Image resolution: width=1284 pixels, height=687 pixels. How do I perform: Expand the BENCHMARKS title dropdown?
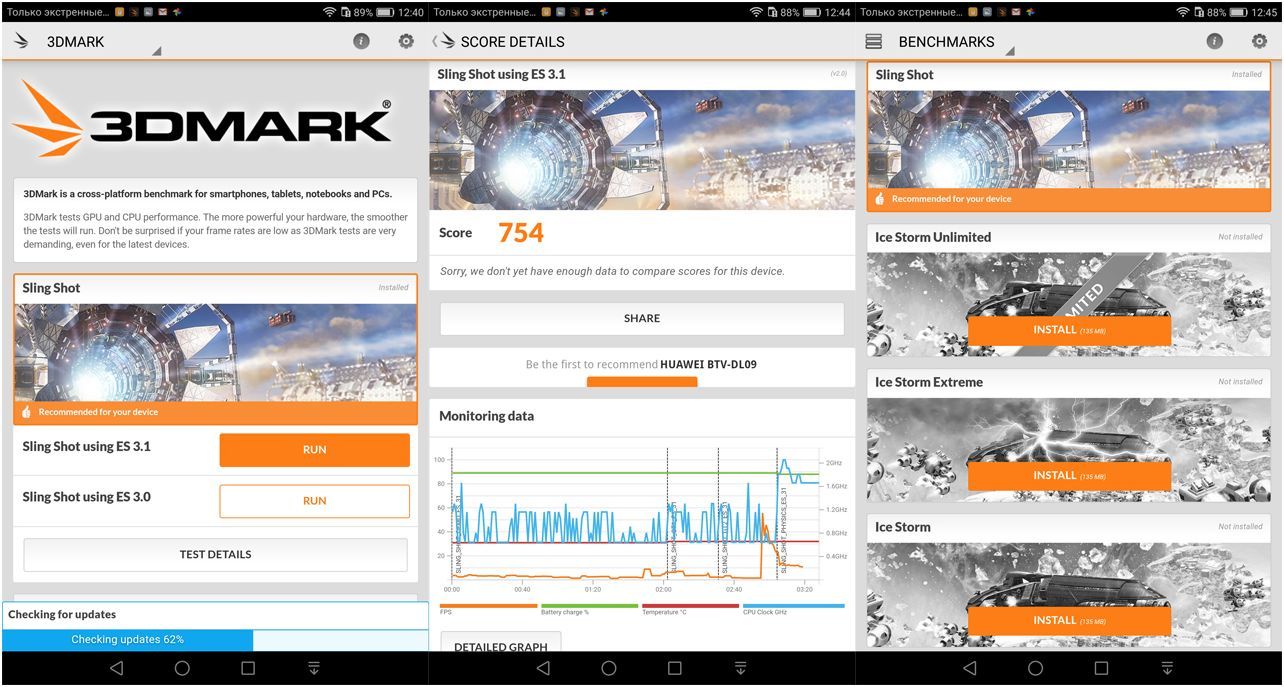click(x=1009, y=51)
